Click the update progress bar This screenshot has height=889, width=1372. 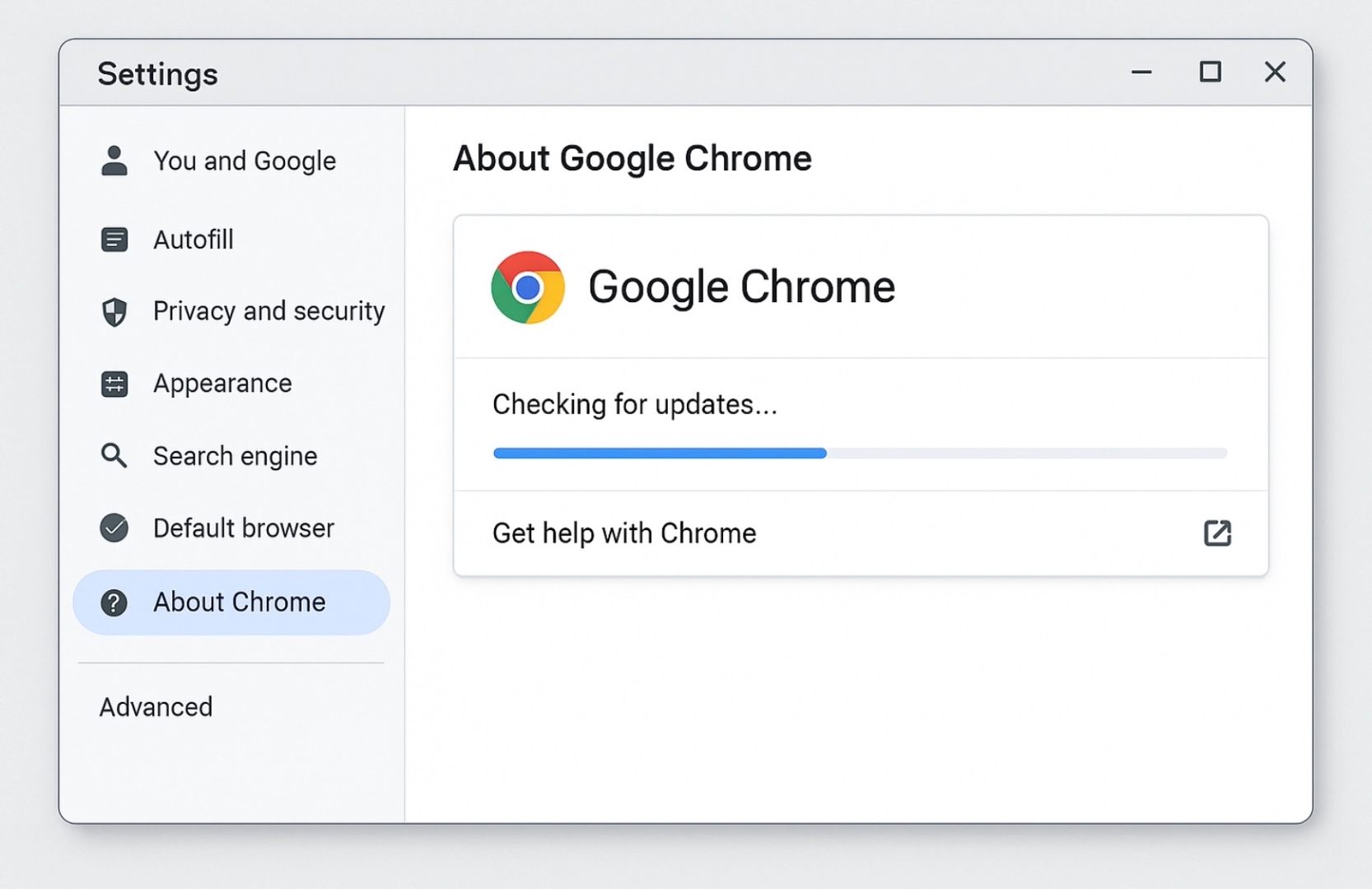(x=860, y=453)
